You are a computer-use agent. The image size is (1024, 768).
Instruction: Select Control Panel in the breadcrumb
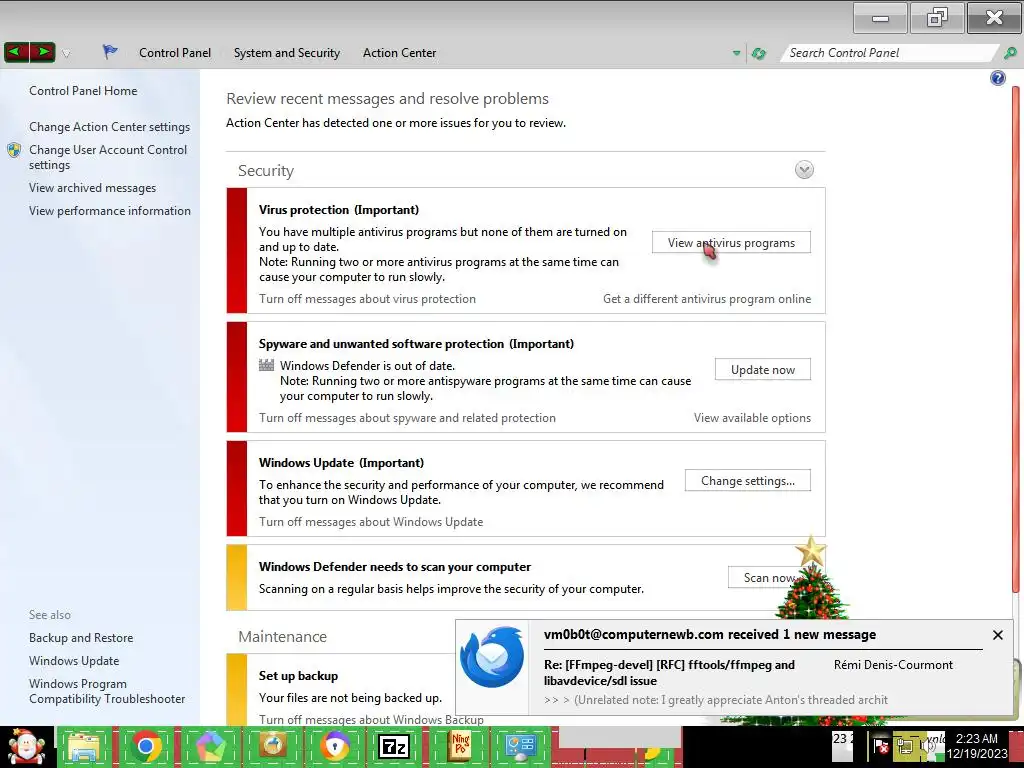pyautogui.click(x=174, y=53)
